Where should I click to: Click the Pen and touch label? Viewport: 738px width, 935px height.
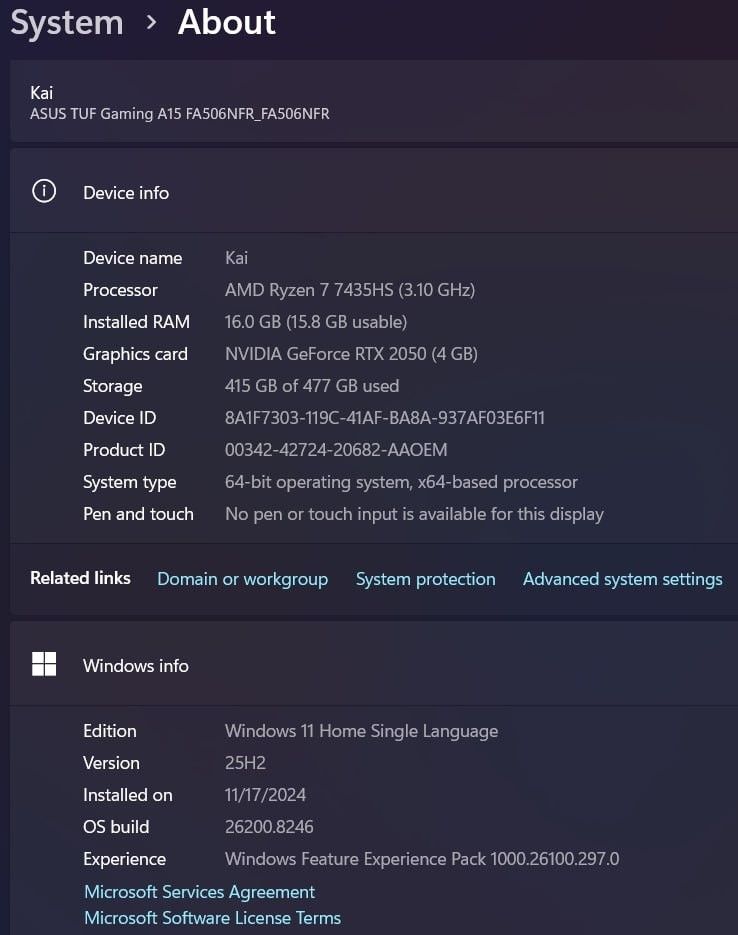(138, 514)
